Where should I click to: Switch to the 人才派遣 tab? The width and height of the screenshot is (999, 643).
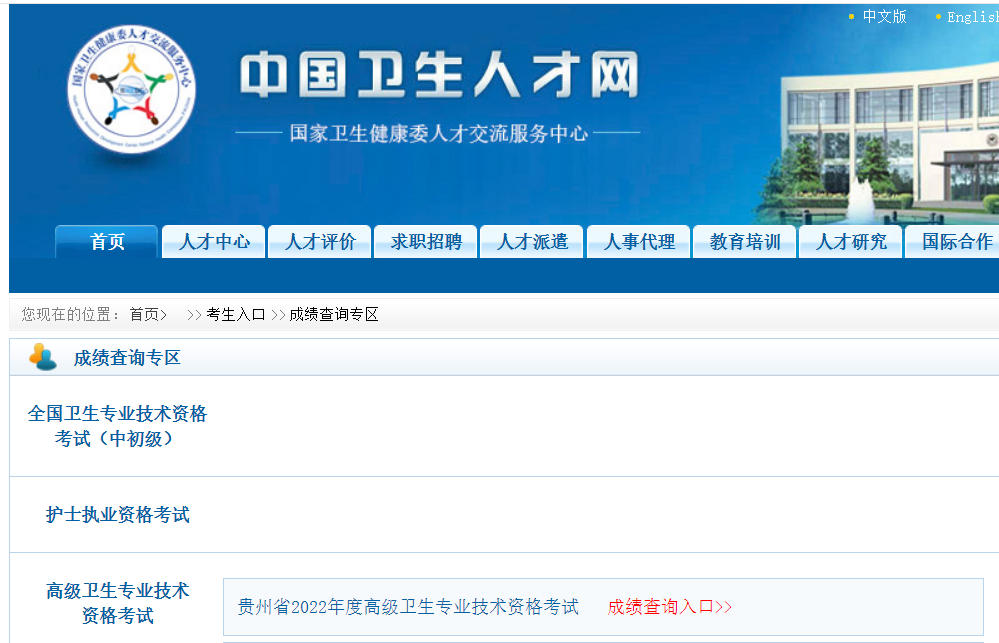(x=532, y=242)
